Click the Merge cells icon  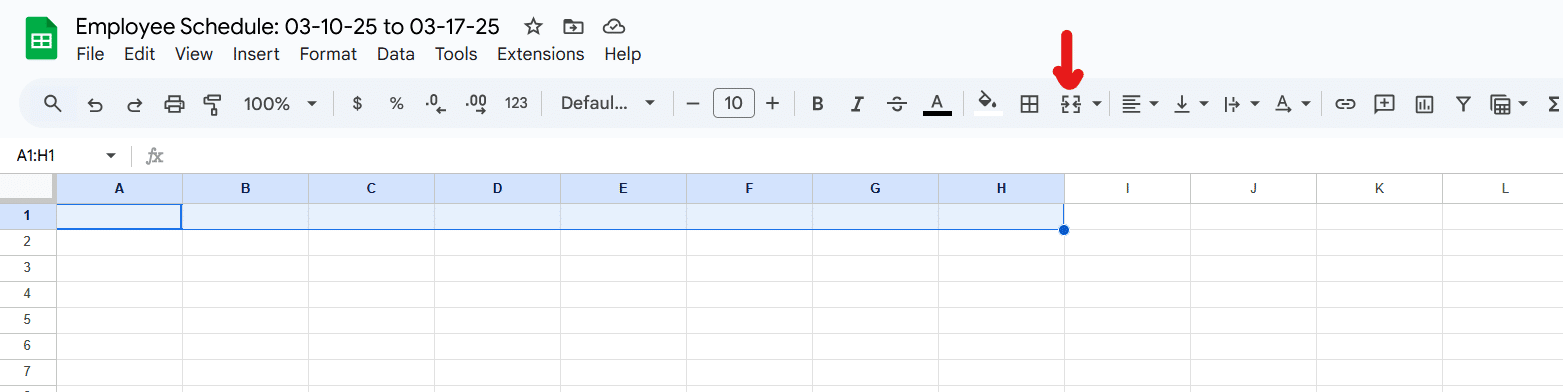(1070, 104)
